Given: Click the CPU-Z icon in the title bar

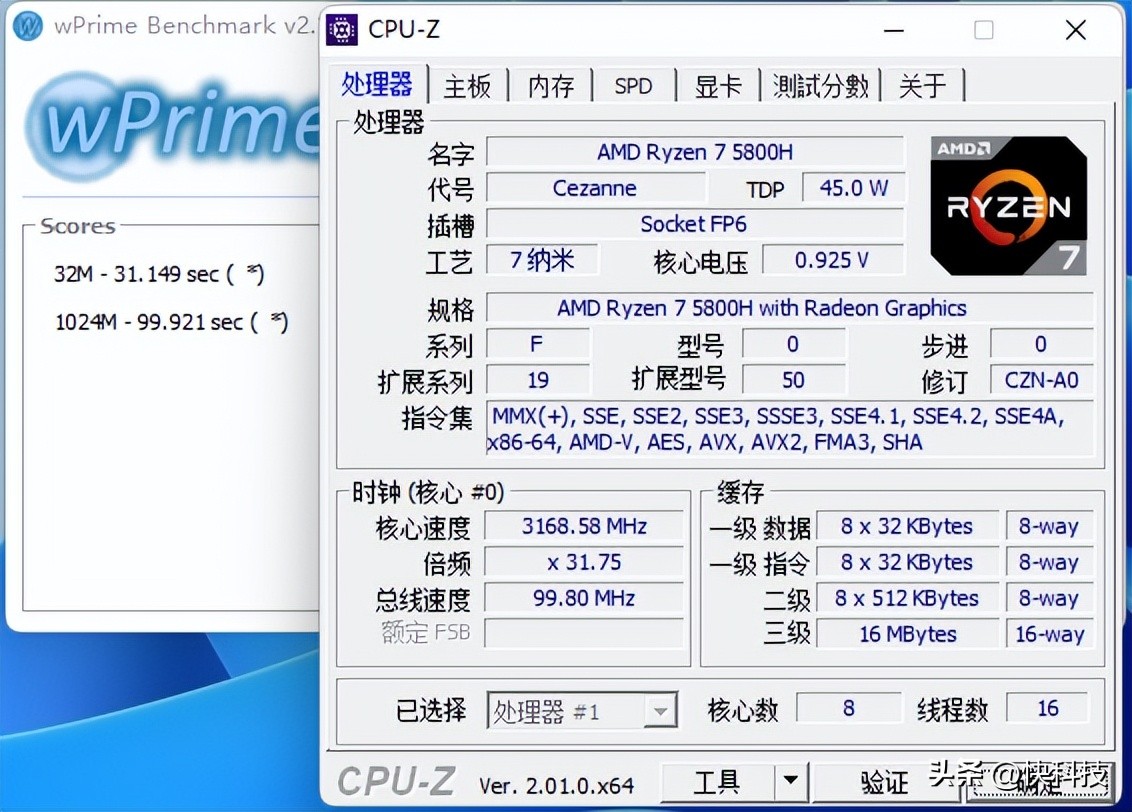Looking at the screenshot, I should point(341,30).
